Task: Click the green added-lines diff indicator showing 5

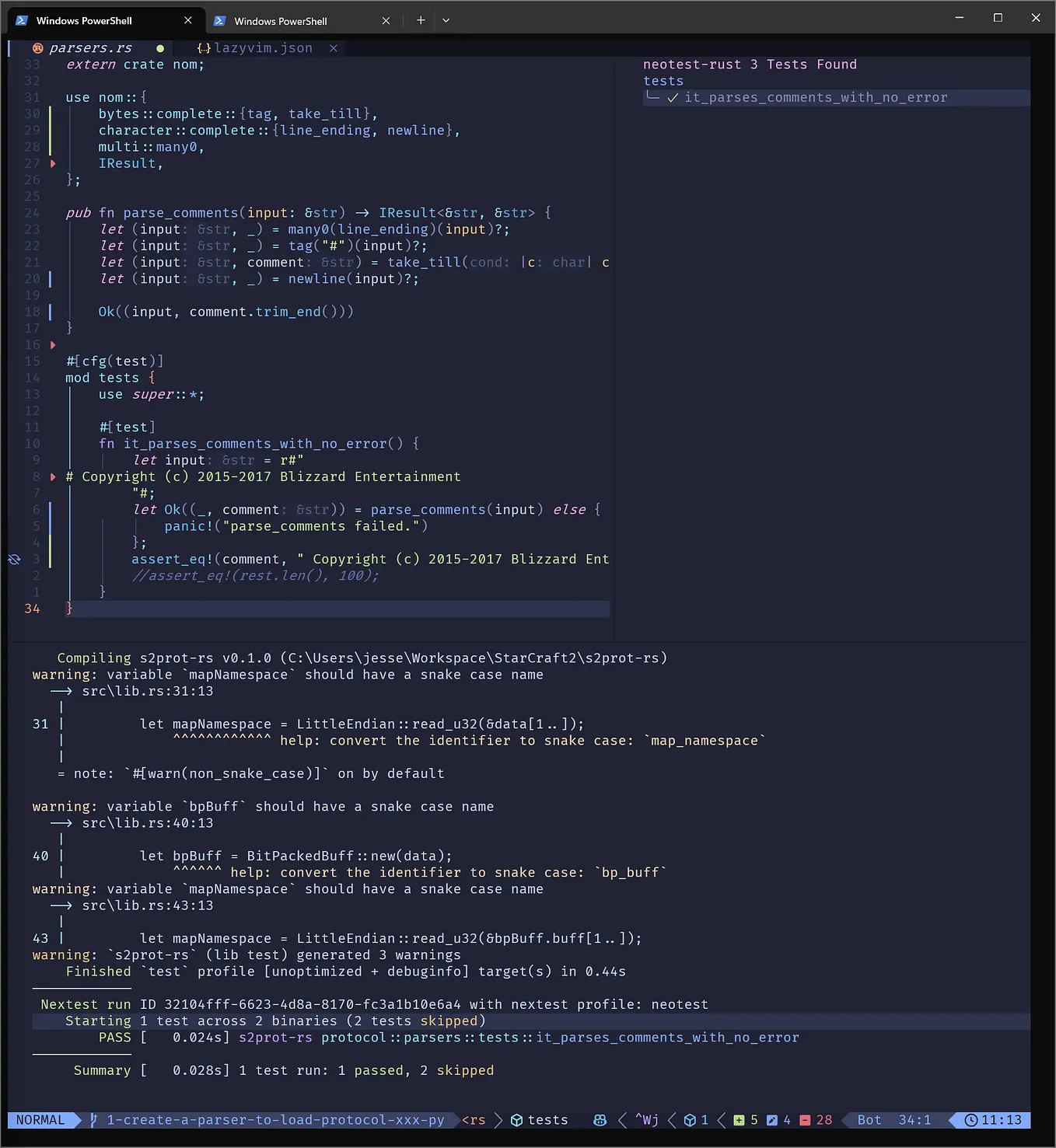Action: point(739,1120)
